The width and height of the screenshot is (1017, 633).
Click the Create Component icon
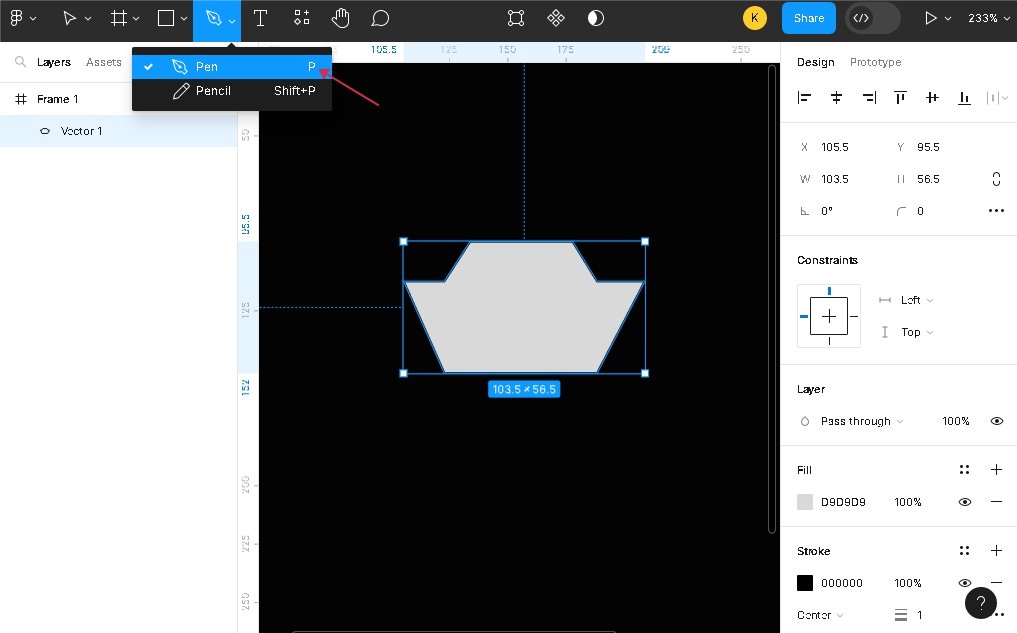tap(556, 18)
